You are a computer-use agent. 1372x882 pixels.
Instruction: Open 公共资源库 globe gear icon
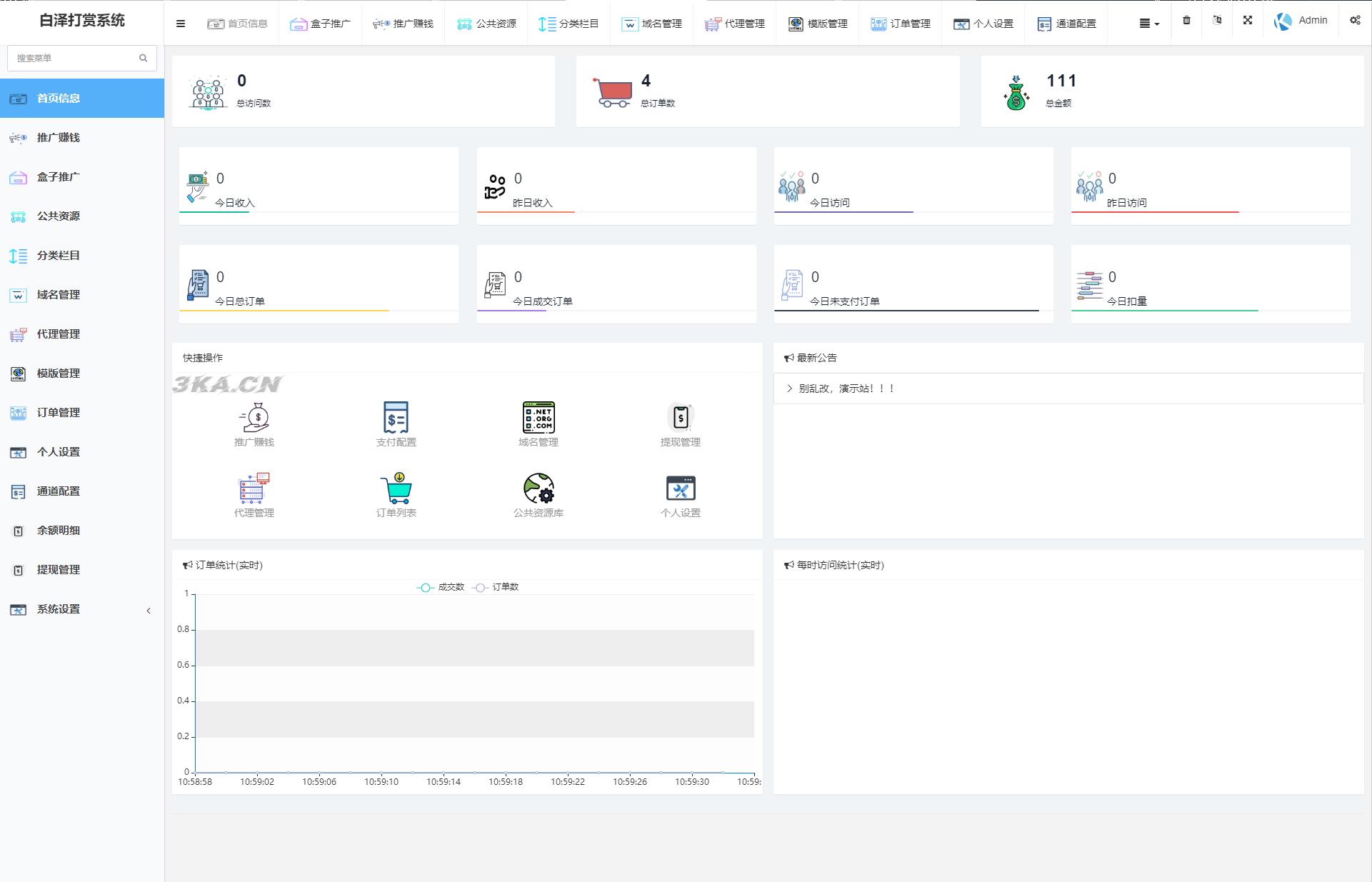[538, 488]
